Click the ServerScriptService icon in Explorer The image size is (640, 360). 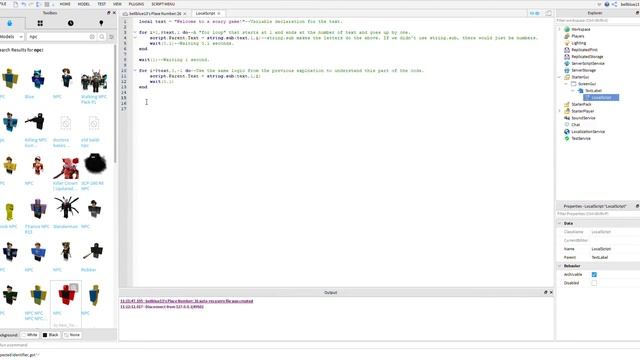pos(567,63)
